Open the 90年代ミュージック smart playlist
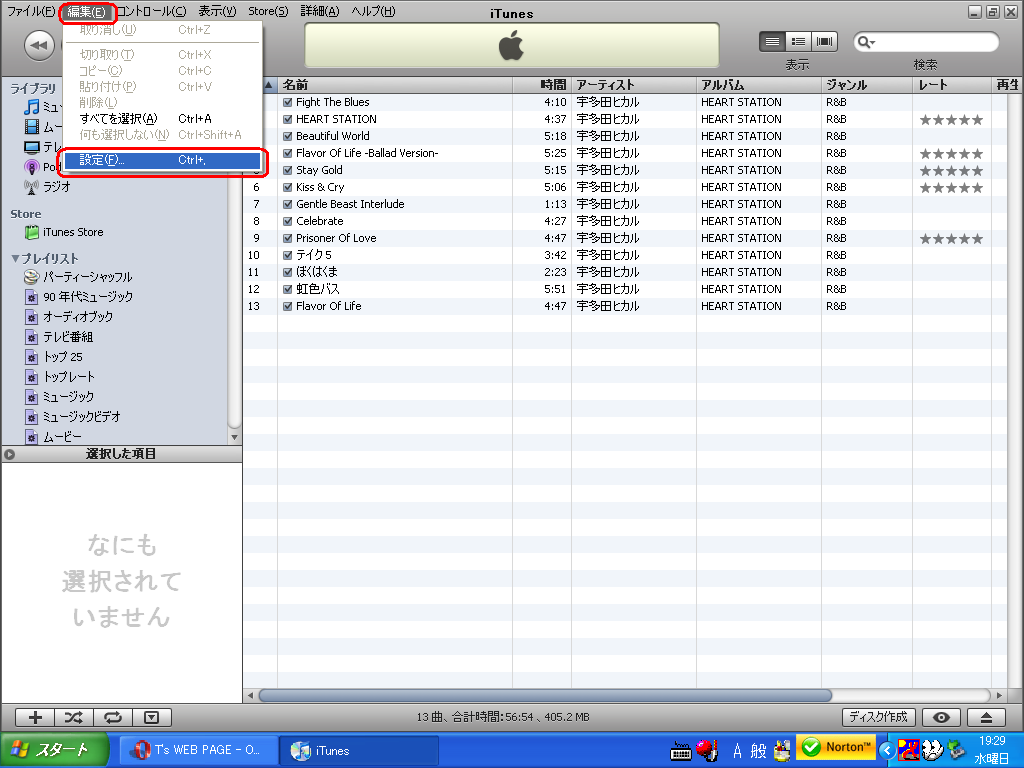This screenshot has height=768, width=1024. coord(78,297)
